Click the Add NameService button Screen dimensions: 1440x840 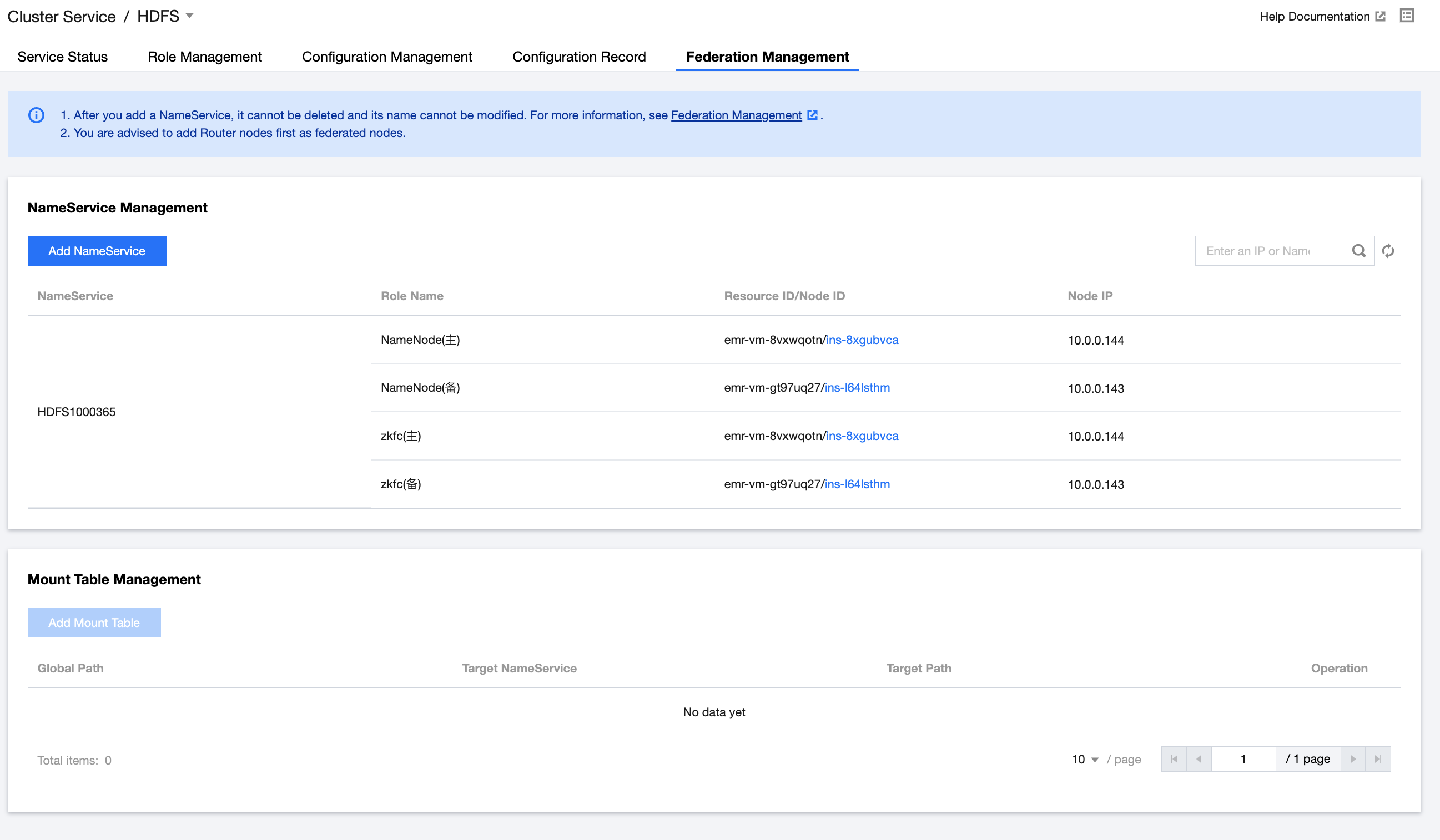pos(97,251)
